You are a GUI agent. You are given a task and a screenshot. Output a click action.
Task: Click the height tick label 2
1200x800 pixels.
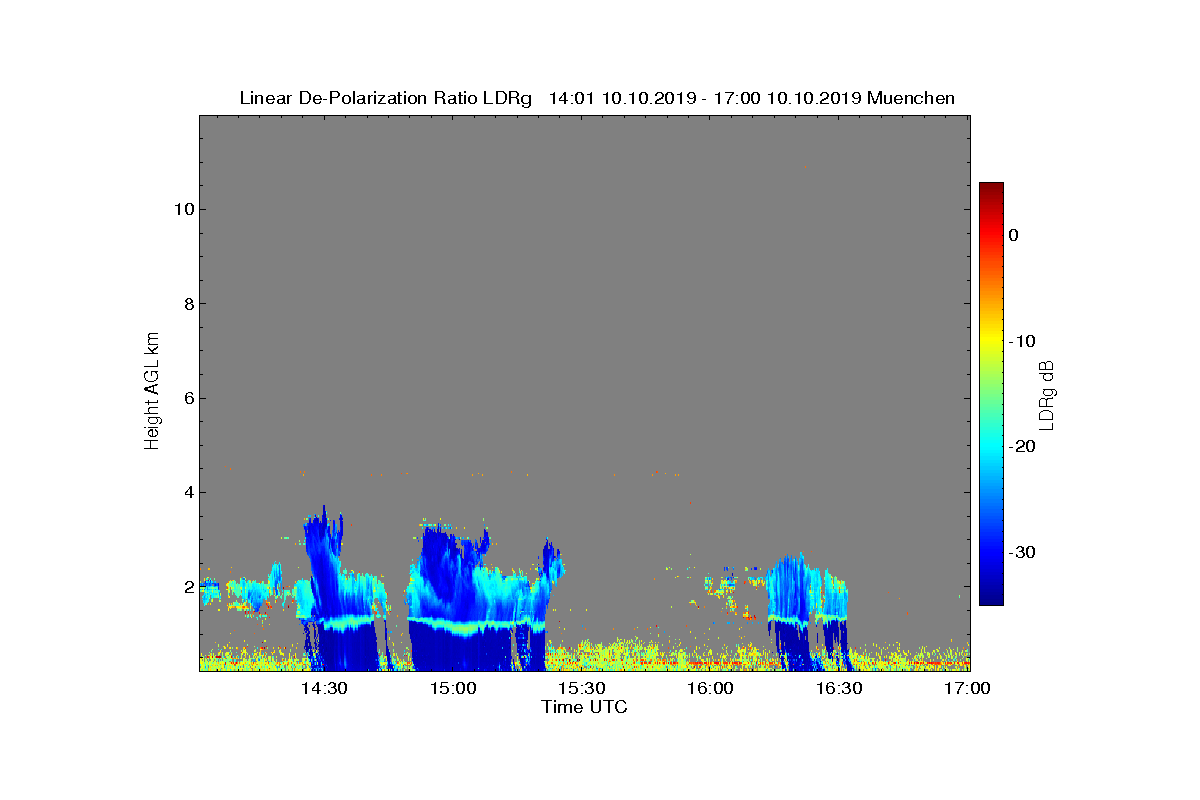click(187, 587)
